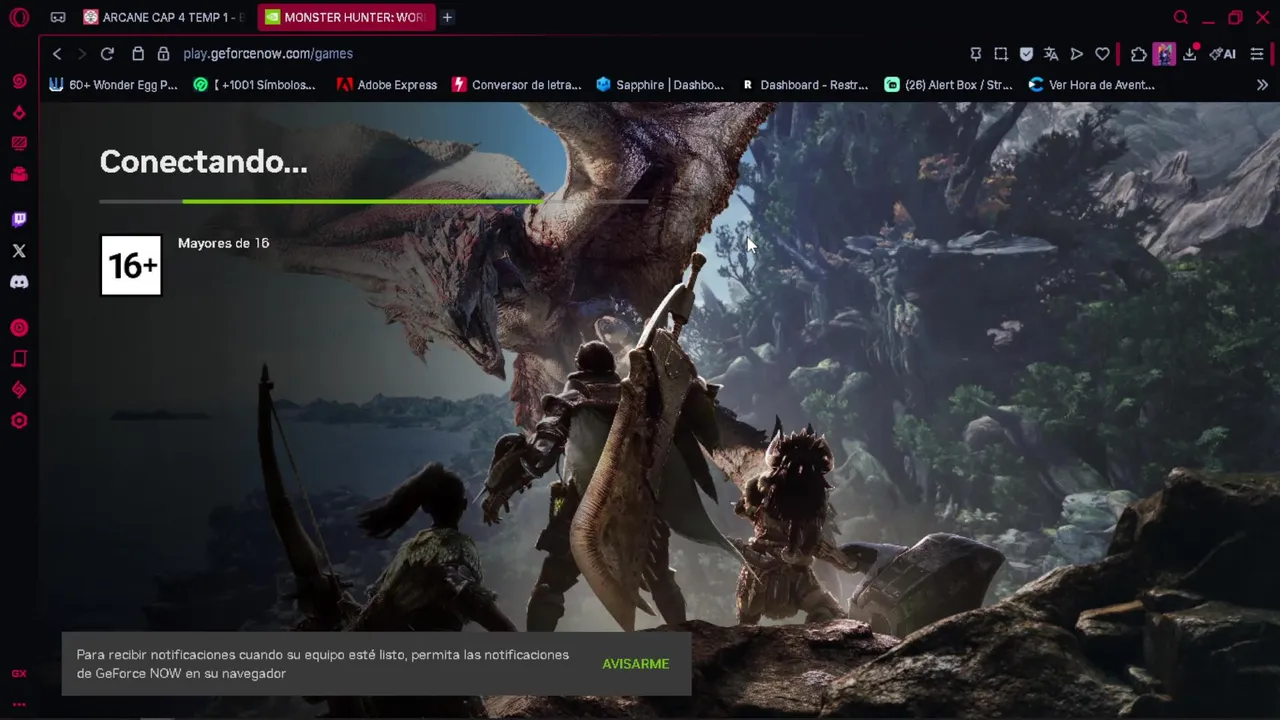1280x720 pixels.
Task: Go back to the previous page
Action: click(57, 54)
